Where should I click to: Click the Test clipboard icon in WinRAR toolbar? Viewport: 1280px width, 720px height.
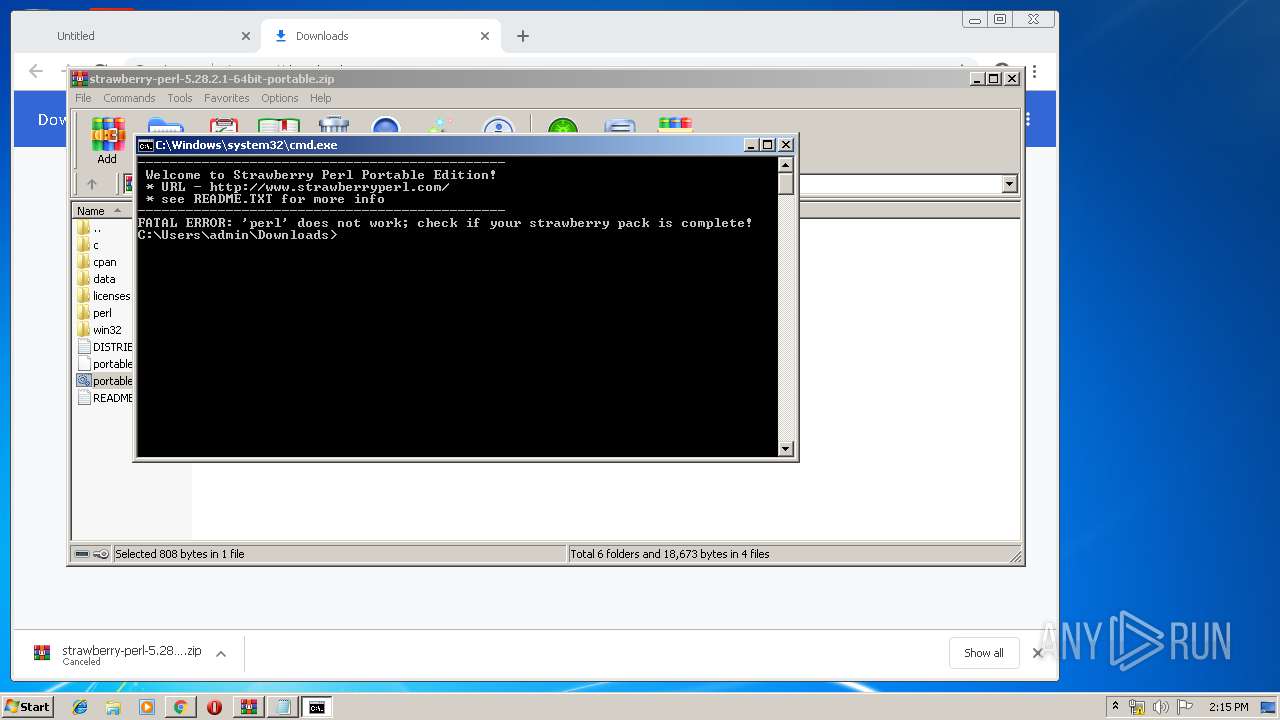[x=223, y=127]
